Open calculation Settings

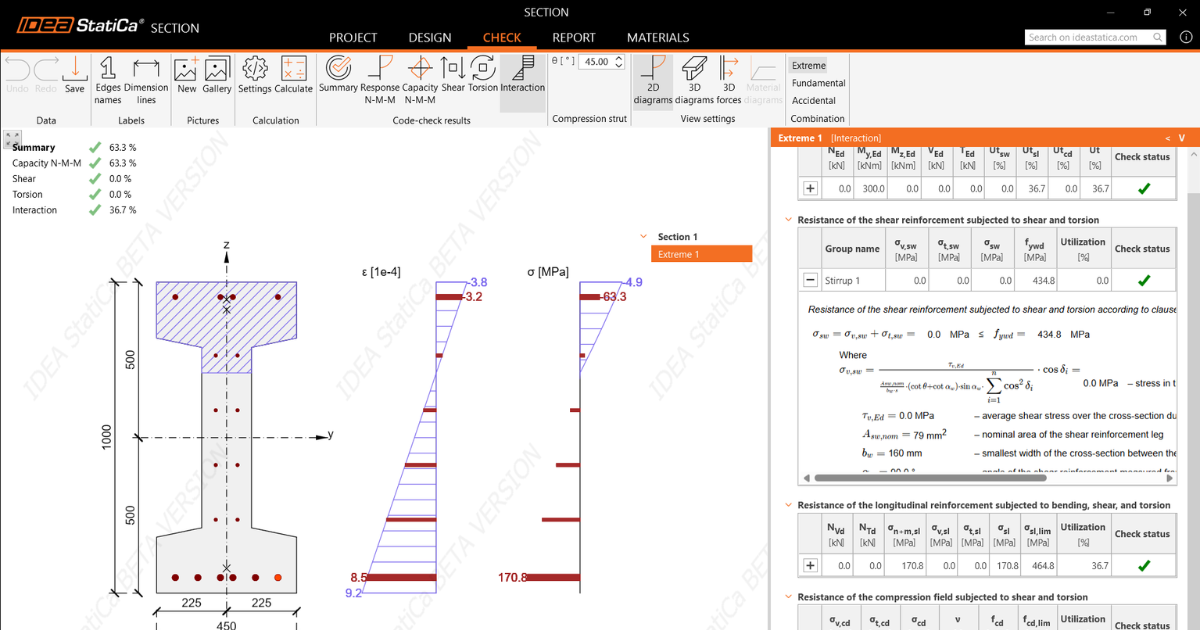pyautogui.click(x=254, y=74)
